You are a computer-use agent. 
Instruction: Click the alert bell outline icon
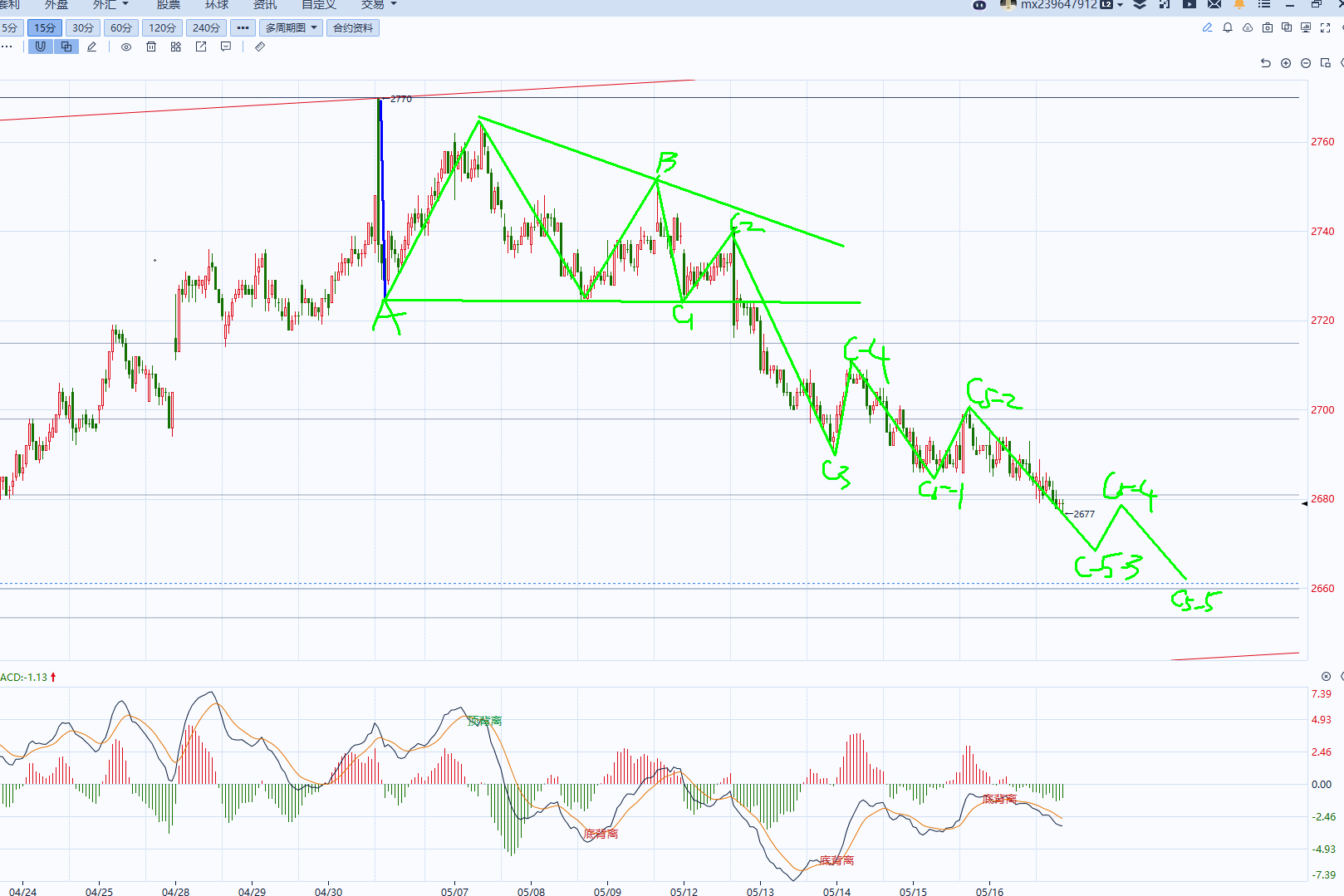coord(1228,27)
